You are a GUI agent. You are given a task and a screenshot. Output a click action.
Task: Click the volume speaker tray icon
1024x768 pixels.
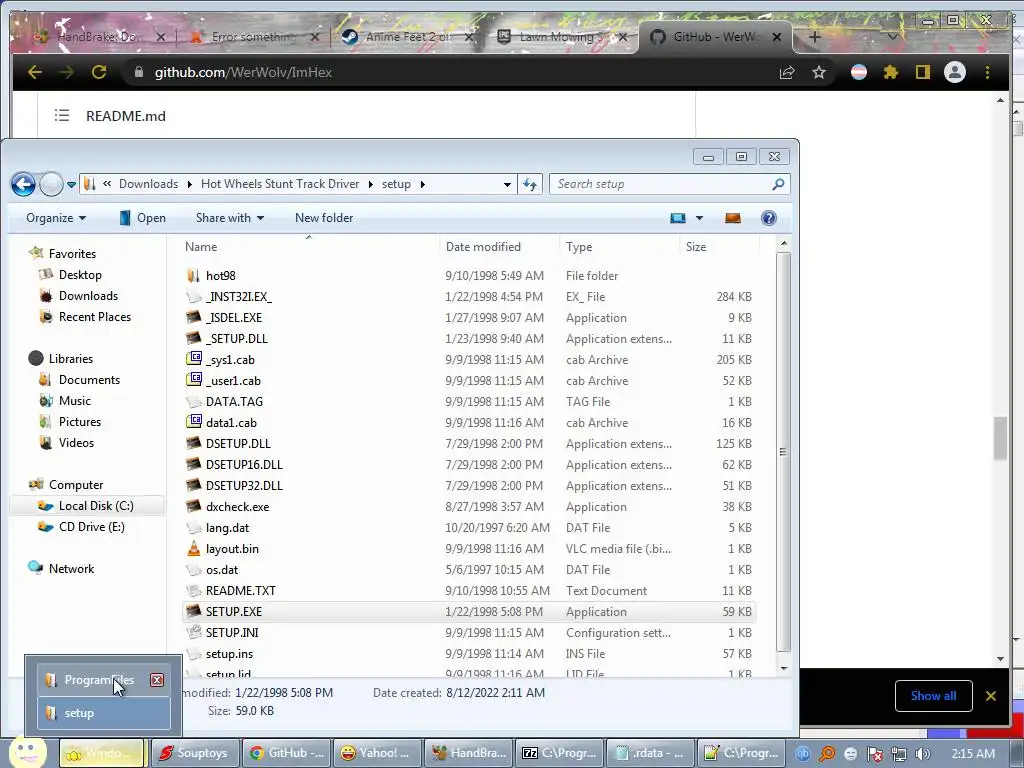923,754
